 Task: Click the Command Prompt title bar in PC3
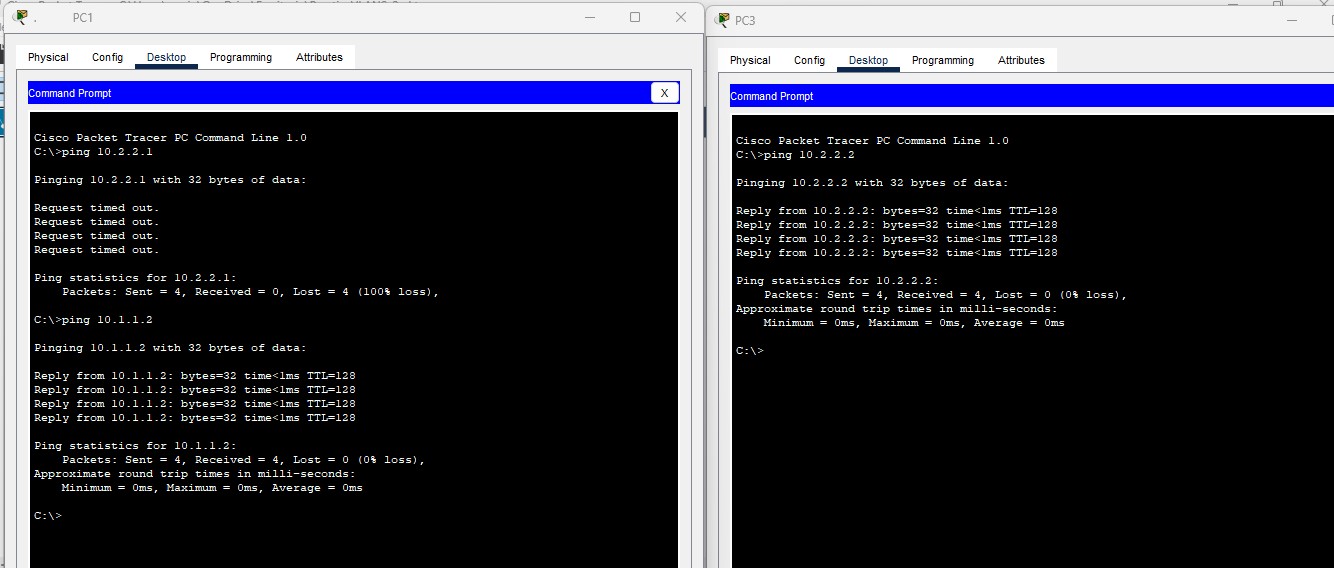pyautogui.click(x=1032, y=96)
